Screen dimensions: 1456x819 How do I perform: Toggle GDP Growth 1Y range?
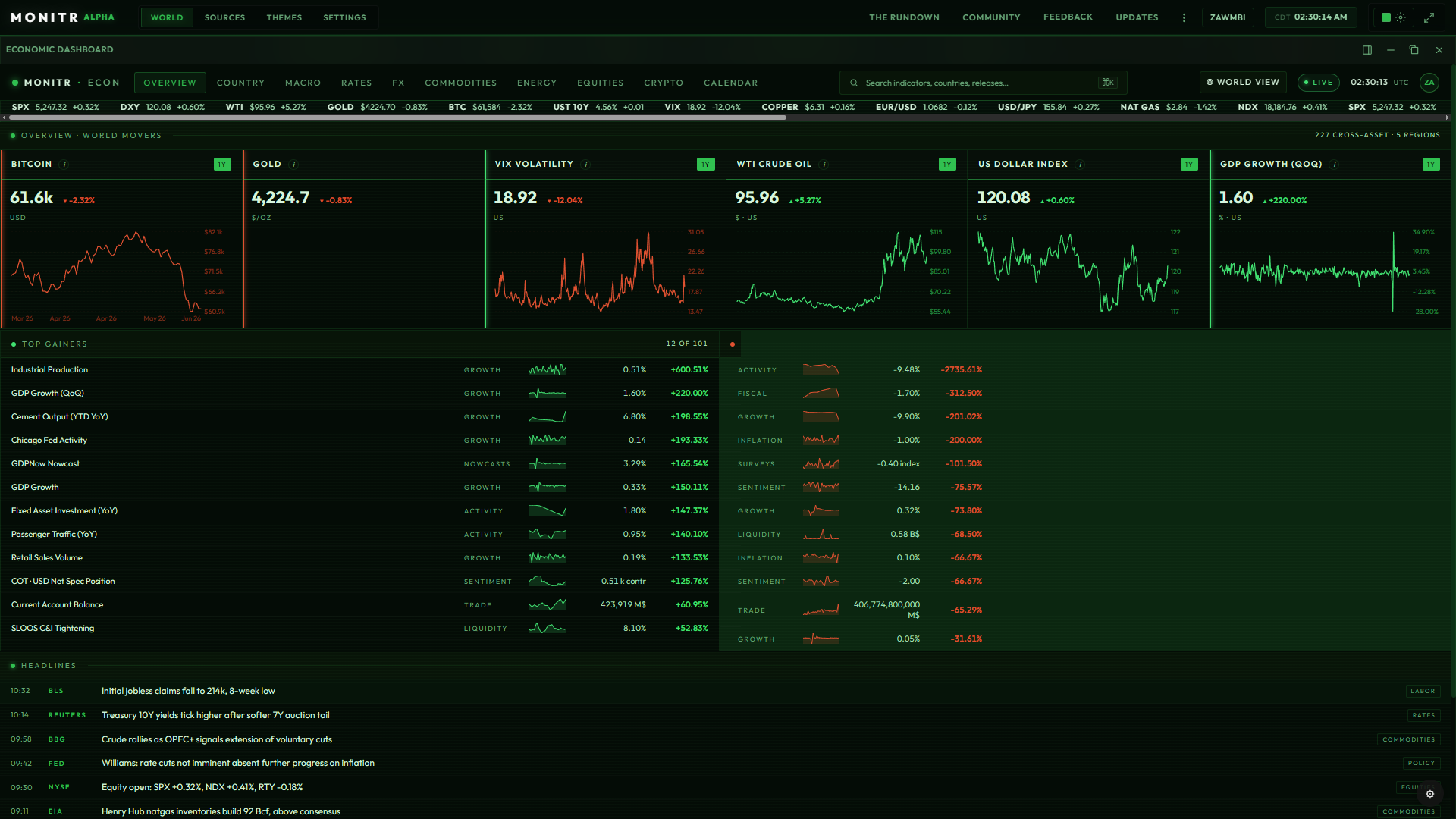point(1431,165)
